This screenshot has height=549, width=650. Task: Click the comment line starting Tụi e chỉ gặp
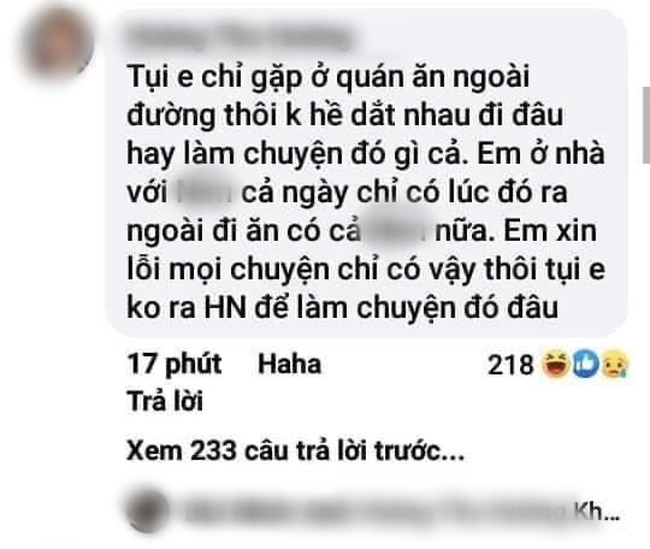coord(328,77)
